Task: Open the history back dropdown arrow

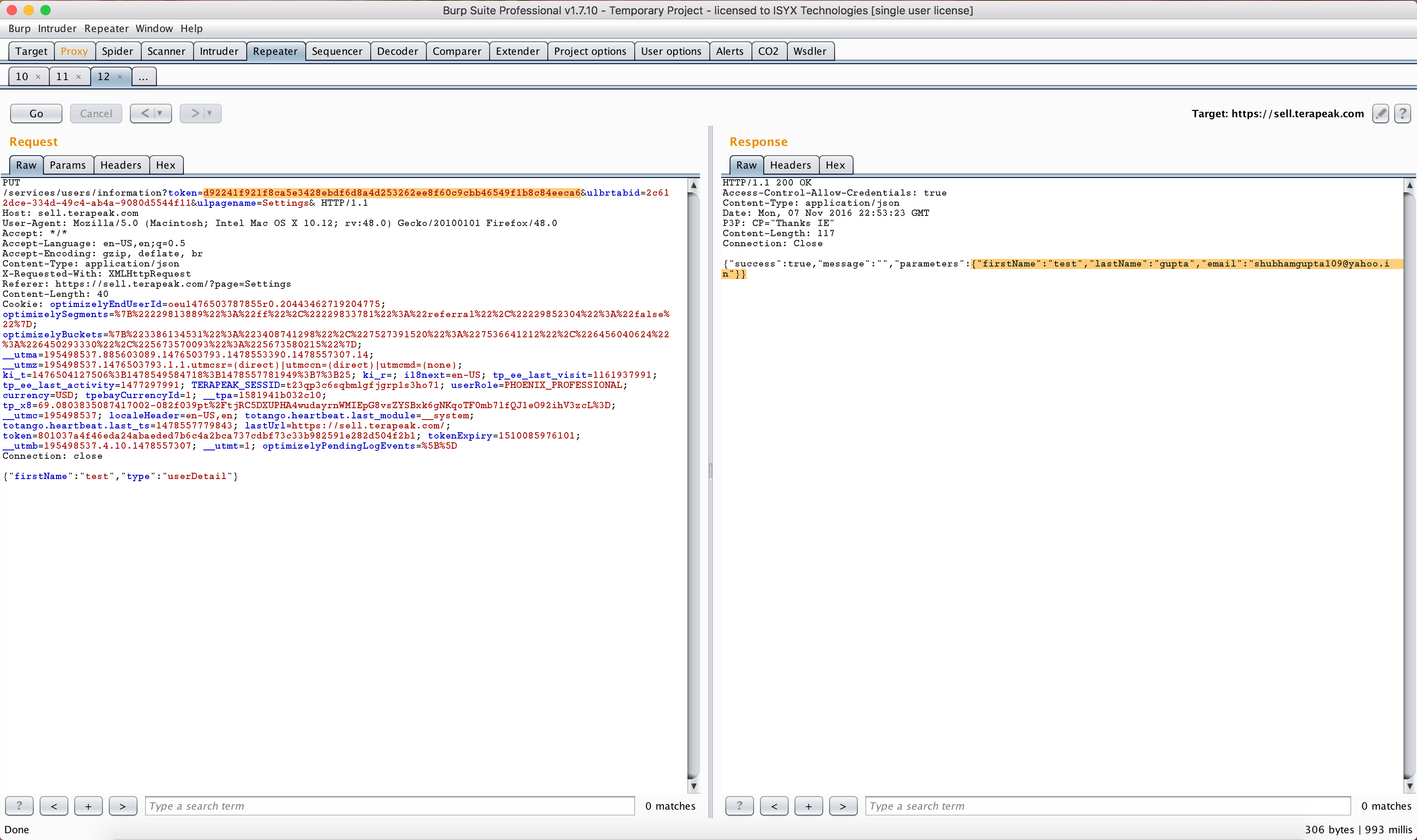Action: pyautogui.click(x=160, y=113)
